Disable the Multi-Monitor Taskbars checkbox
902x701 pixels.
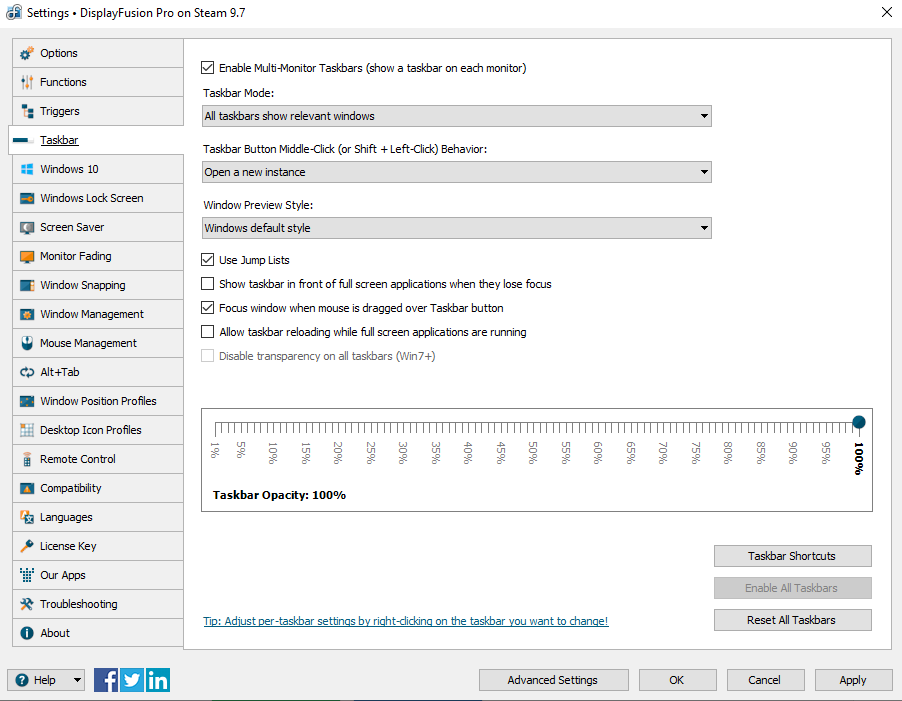coord(208,68)
